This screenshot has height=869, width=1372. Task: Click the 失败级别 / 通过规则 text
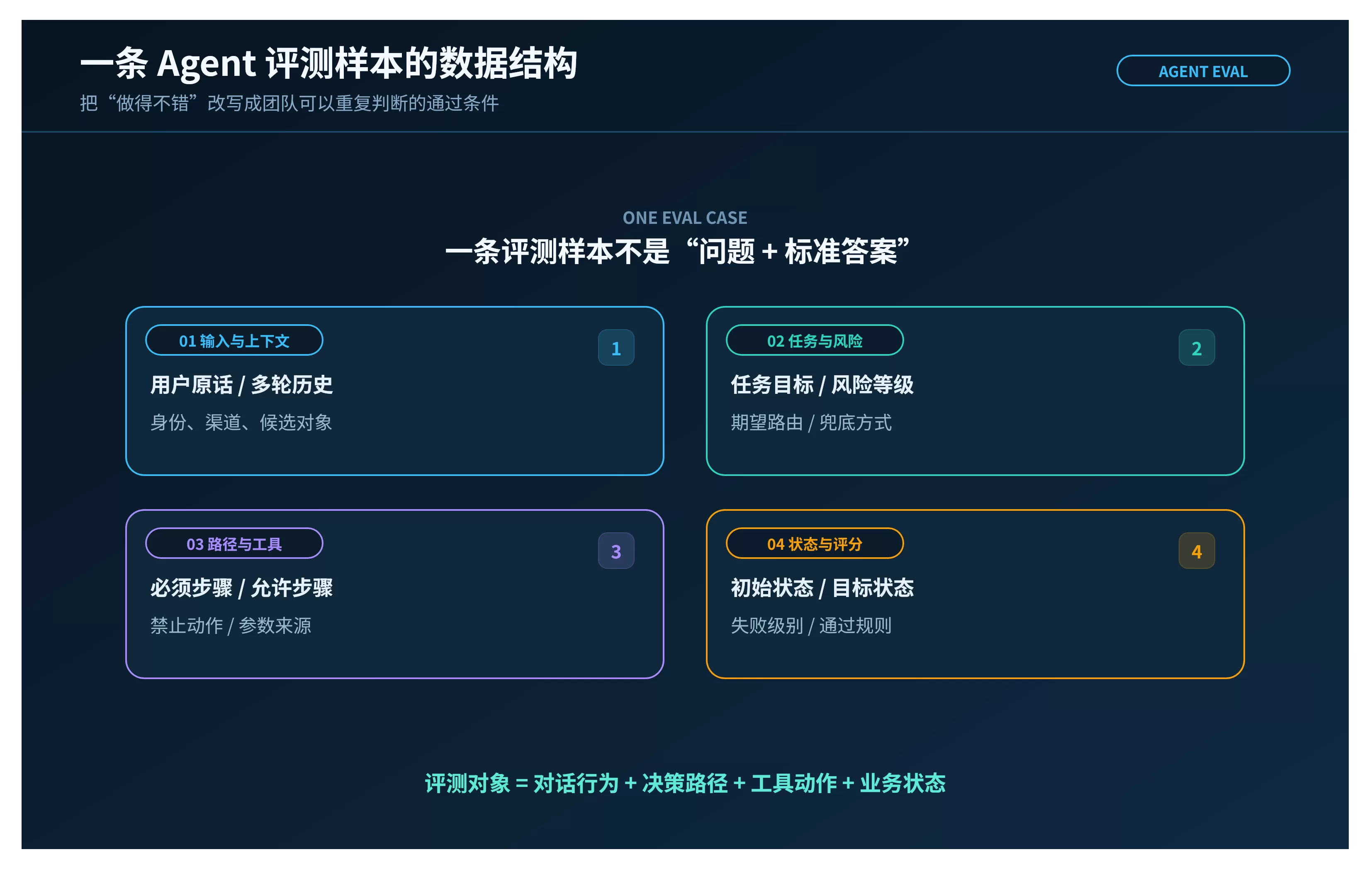point(811,626)
